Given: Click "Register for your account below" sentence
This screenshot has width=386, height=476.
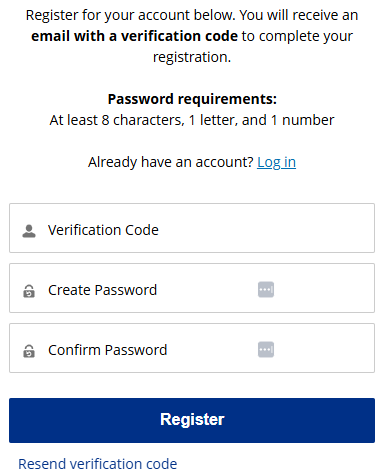Looking at the screenshot, I should 131,15.
